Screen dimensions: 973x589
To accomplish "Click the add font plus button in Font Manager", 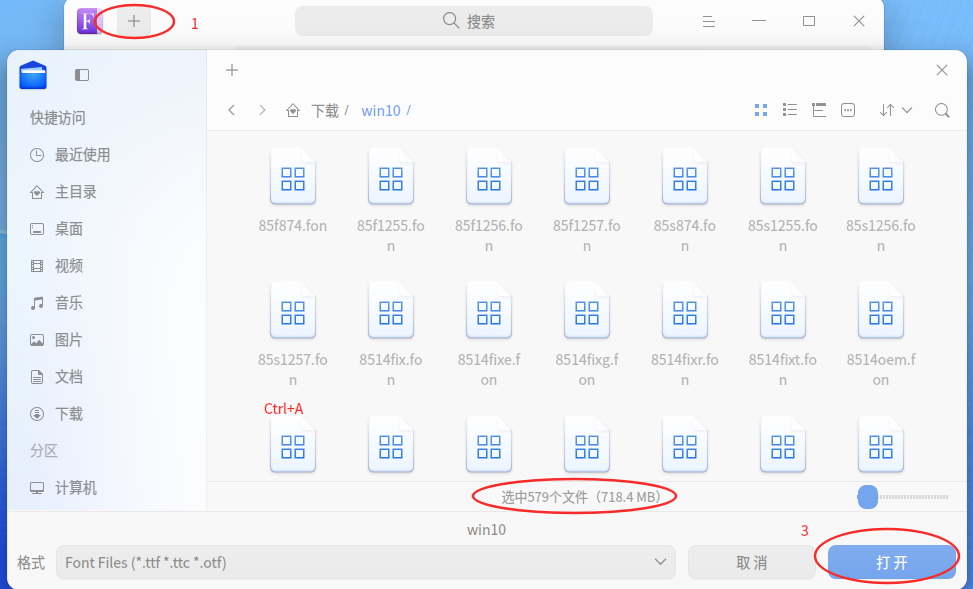I will [133, 22].
